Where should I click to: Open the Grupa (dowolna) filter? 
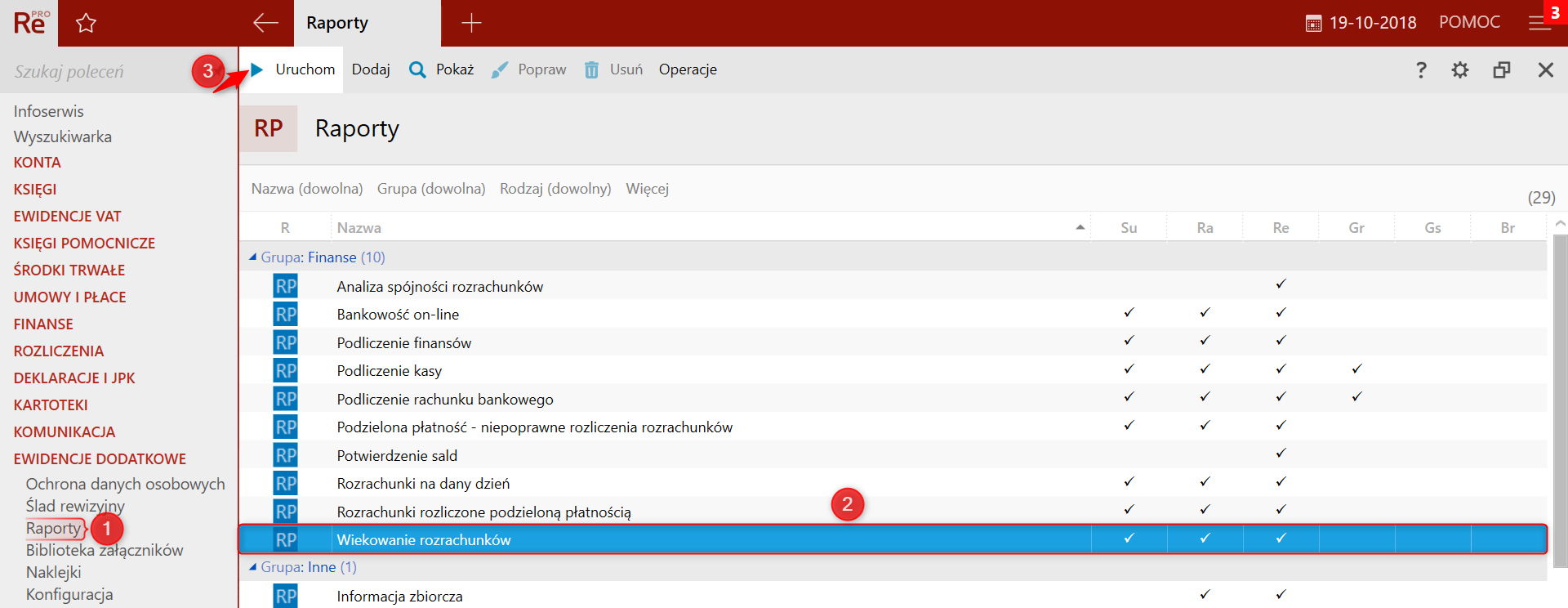pyautogui.click(x=431, y=189)
